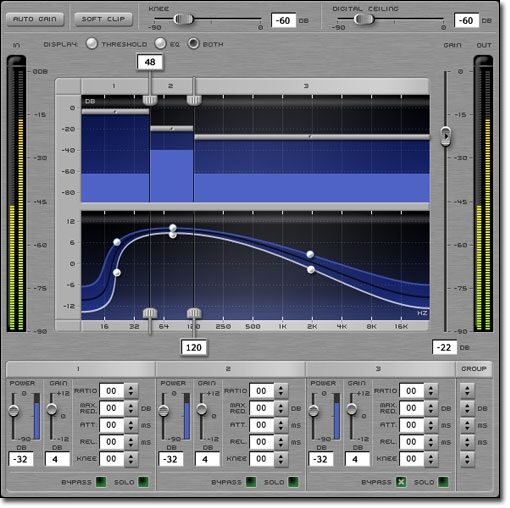The width and height of the screenshot is (510, 508).
Task: Click the Digital Ceiling -60 value field
Action: 466,21
